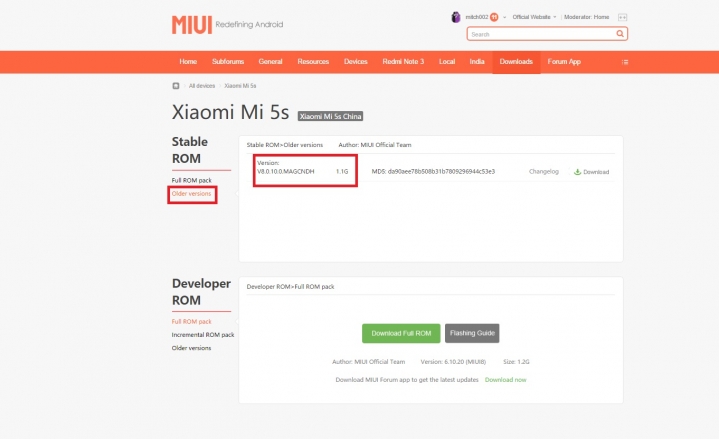719x439 pixels.
Task: Open the India menu item
Action: (x=477, y=61)
